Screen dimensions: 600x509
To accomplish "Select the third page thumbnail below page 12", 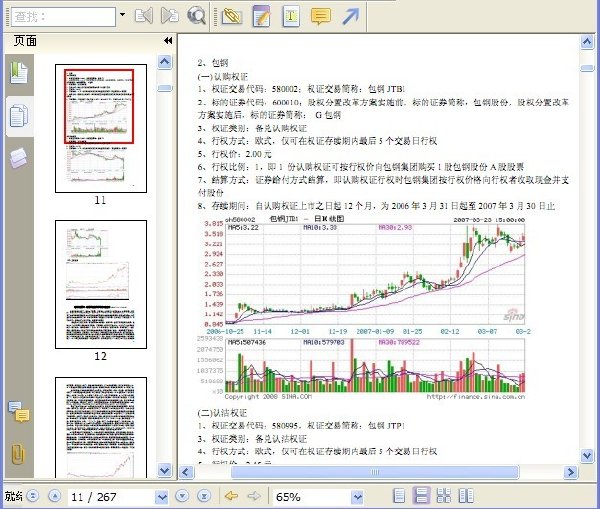I will [101, 427].
